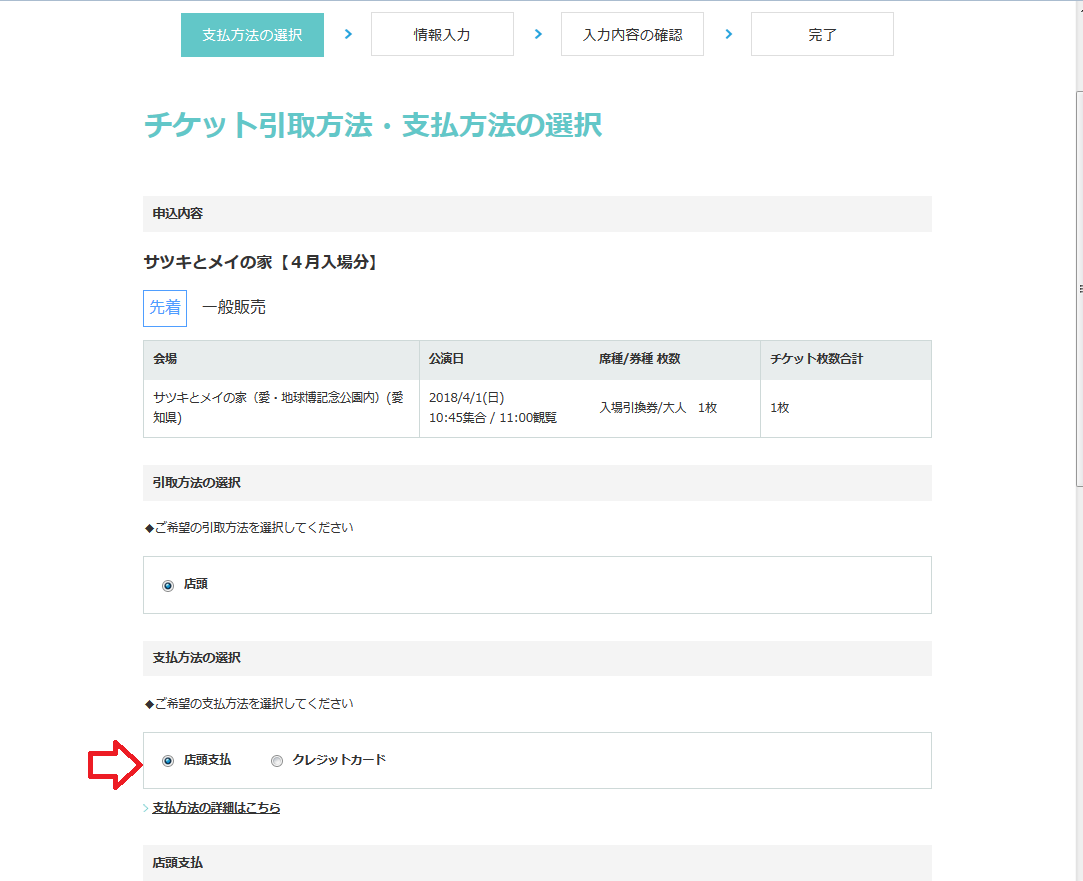Click the date cell 2018/4/1(日)
The image size is (1083, 881).
pyautogui.click(x=467, y=398)
